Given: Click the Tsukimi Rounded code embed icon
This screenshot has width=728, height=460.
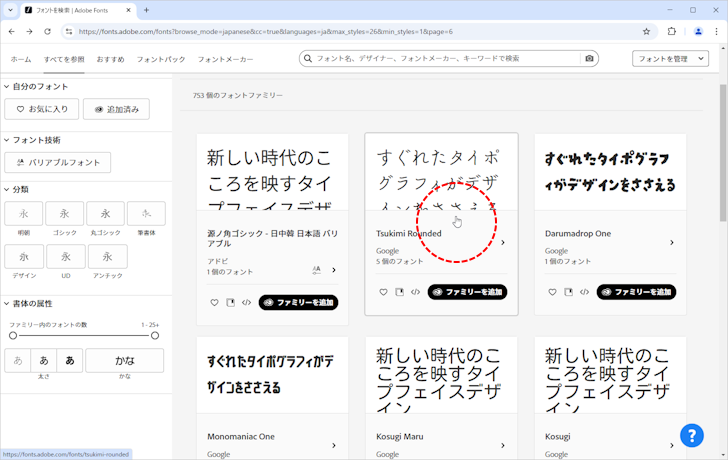Looking at the screenshot, I should tap(416, 292).
